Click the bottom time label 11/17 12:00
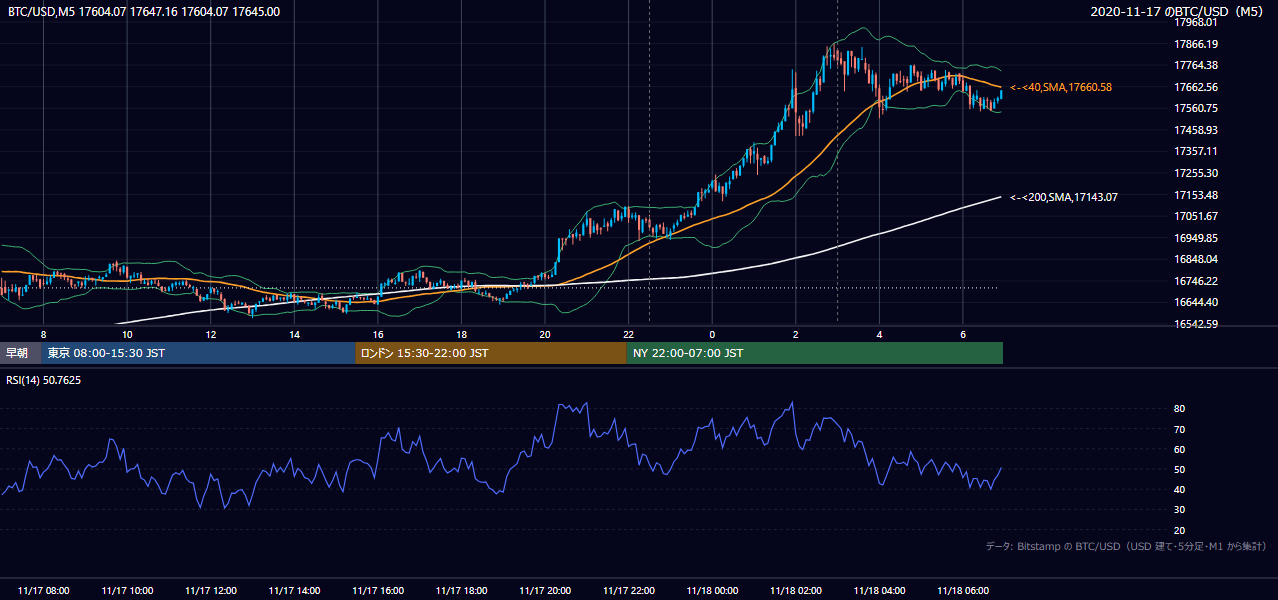This screenshot has height=600, width=1278. click(x=211, y=590)
